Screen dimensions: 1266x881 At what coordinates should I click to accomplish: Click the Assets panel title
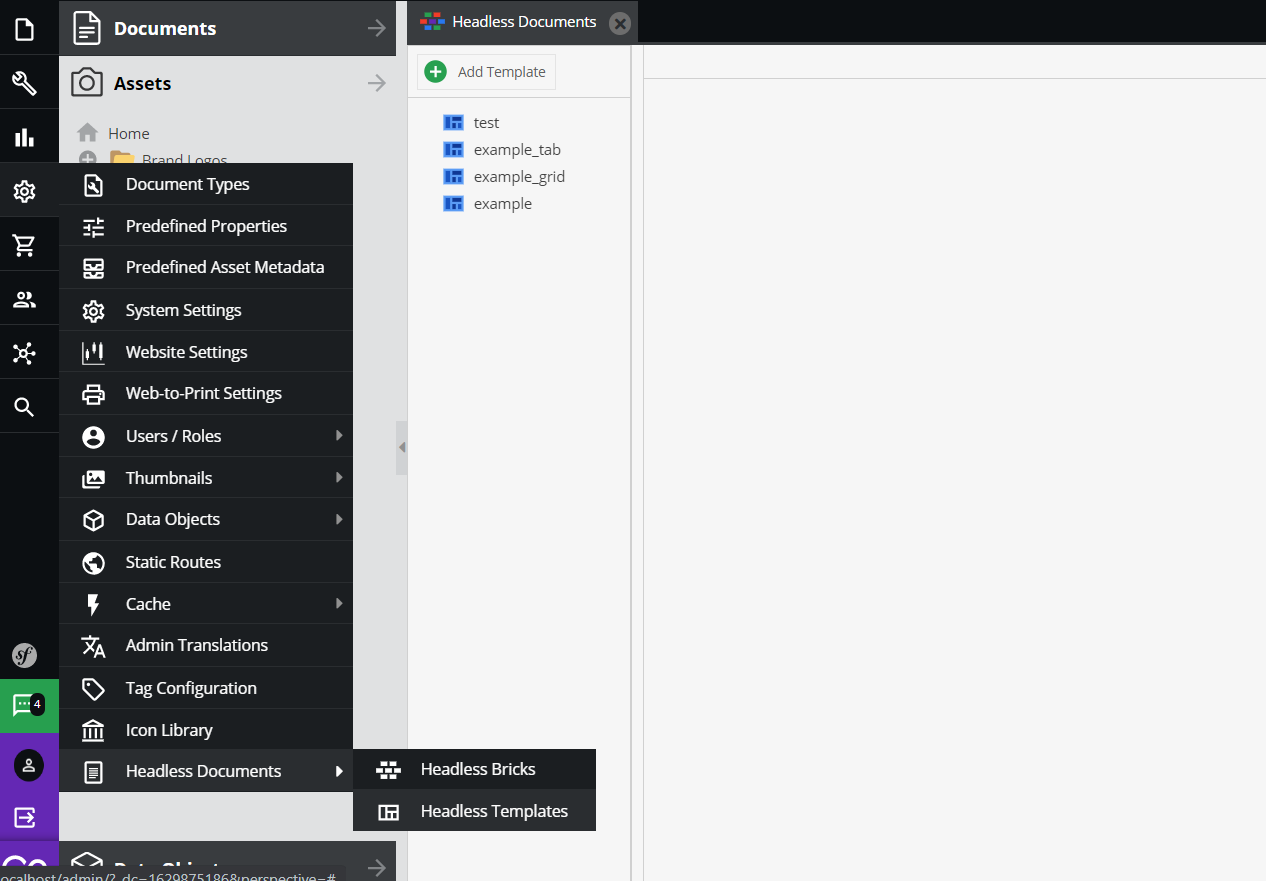coord(142,83)
